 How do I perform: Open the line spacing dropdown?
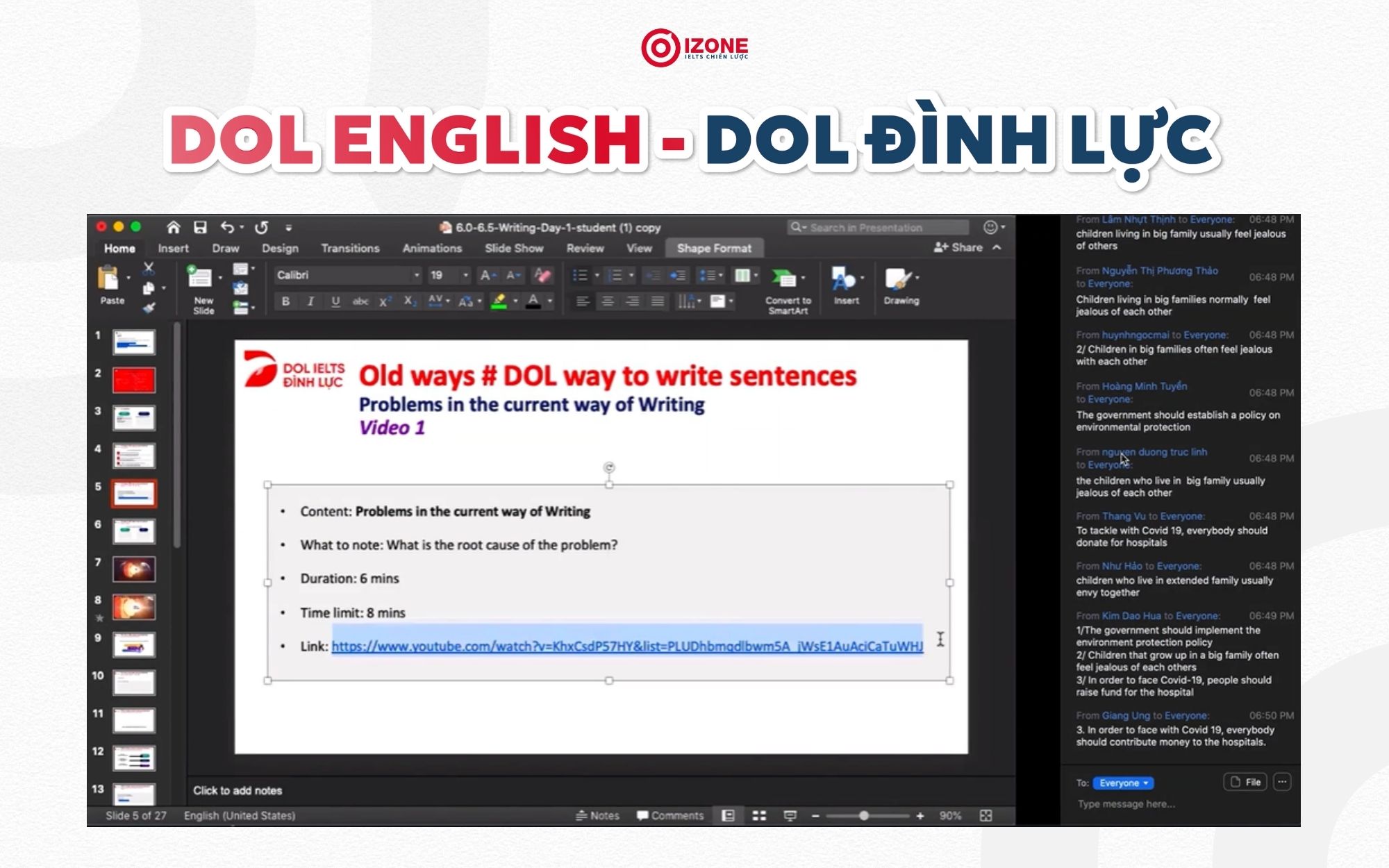[710, 276]
